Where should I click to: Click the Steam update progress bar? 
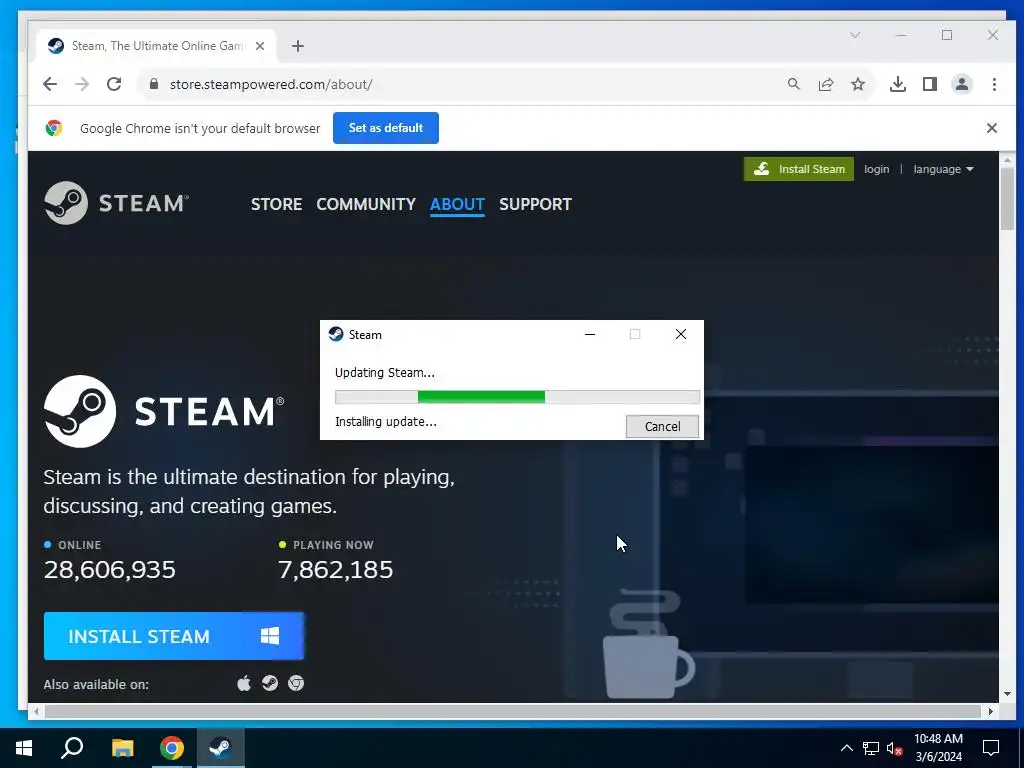pyautogui.click(x=517, y=397)
